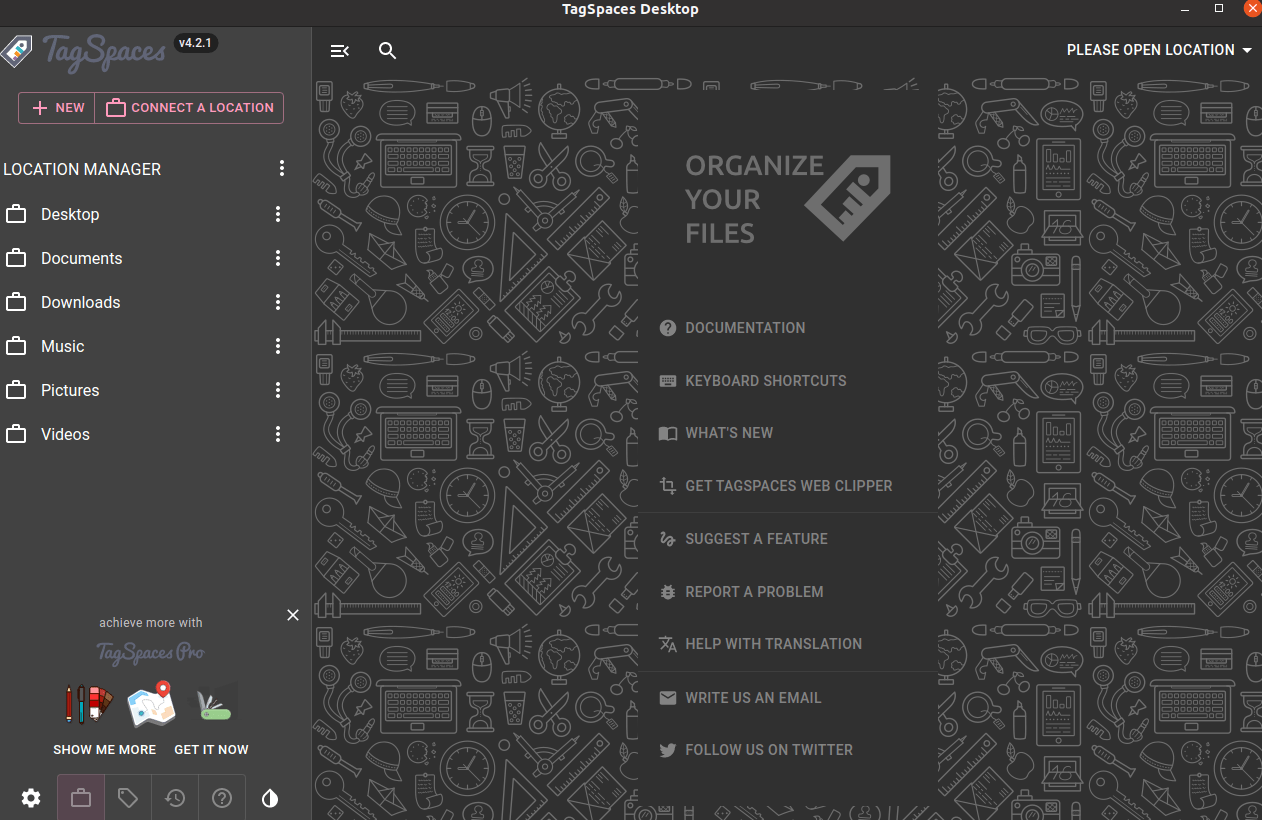The image size is (1262, 820).
Task: Maximize the TagSpaces Desktop window
Action: [1219, 8]
